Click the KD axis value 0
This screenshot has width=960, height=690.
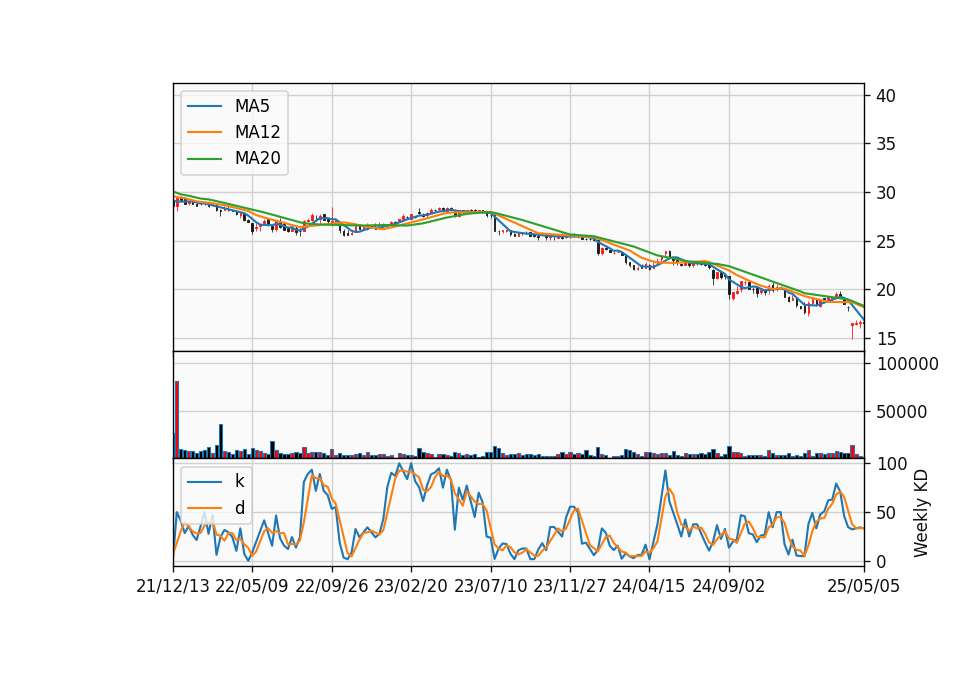[881, 561]
